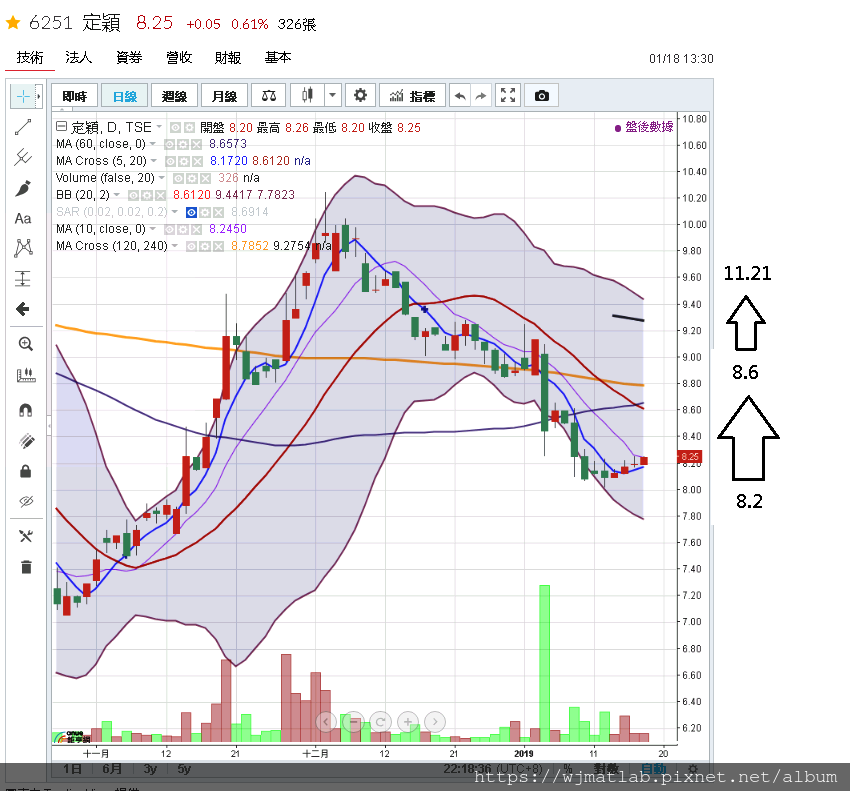The width and height of the screenshot is (850, 791).
Task: Click the candlestick chart style icon
Action: (307, 96)
